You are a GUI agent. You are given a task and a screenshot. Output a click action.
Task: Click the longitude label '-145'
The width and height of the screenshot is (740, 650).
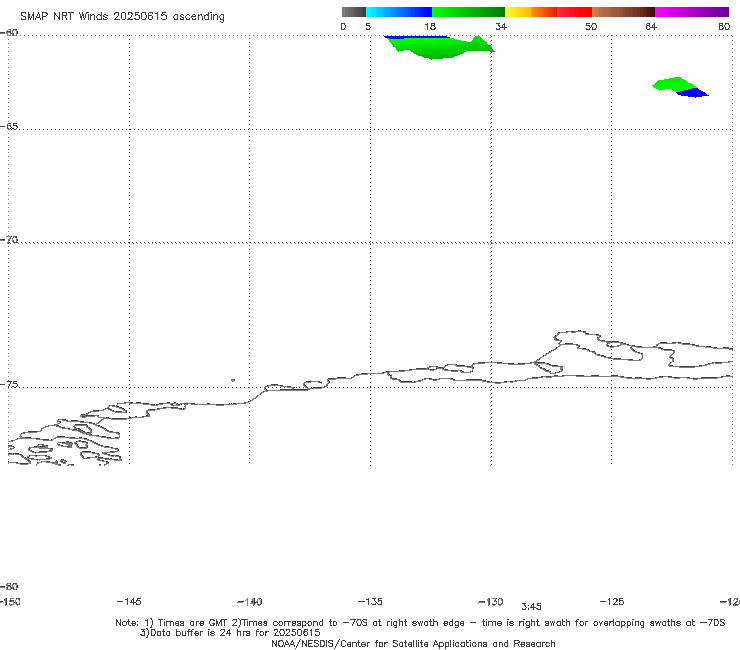[x=129, y=602]
